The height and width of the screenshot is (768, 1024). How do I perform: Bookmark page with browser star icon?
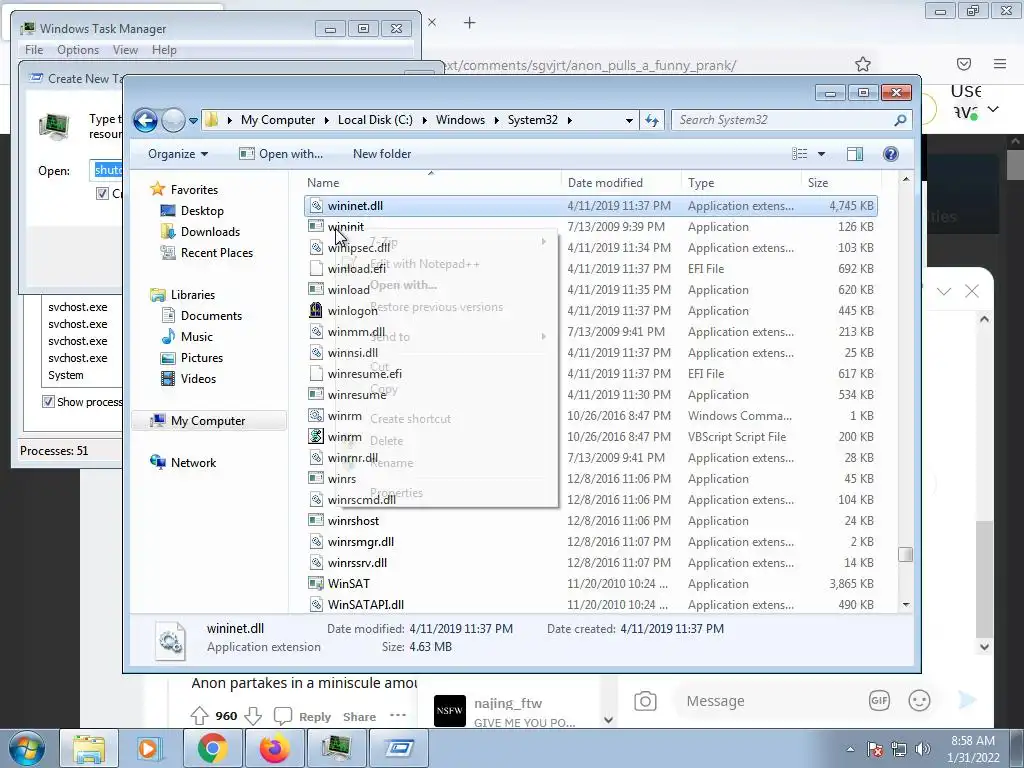tap(863, 64)
